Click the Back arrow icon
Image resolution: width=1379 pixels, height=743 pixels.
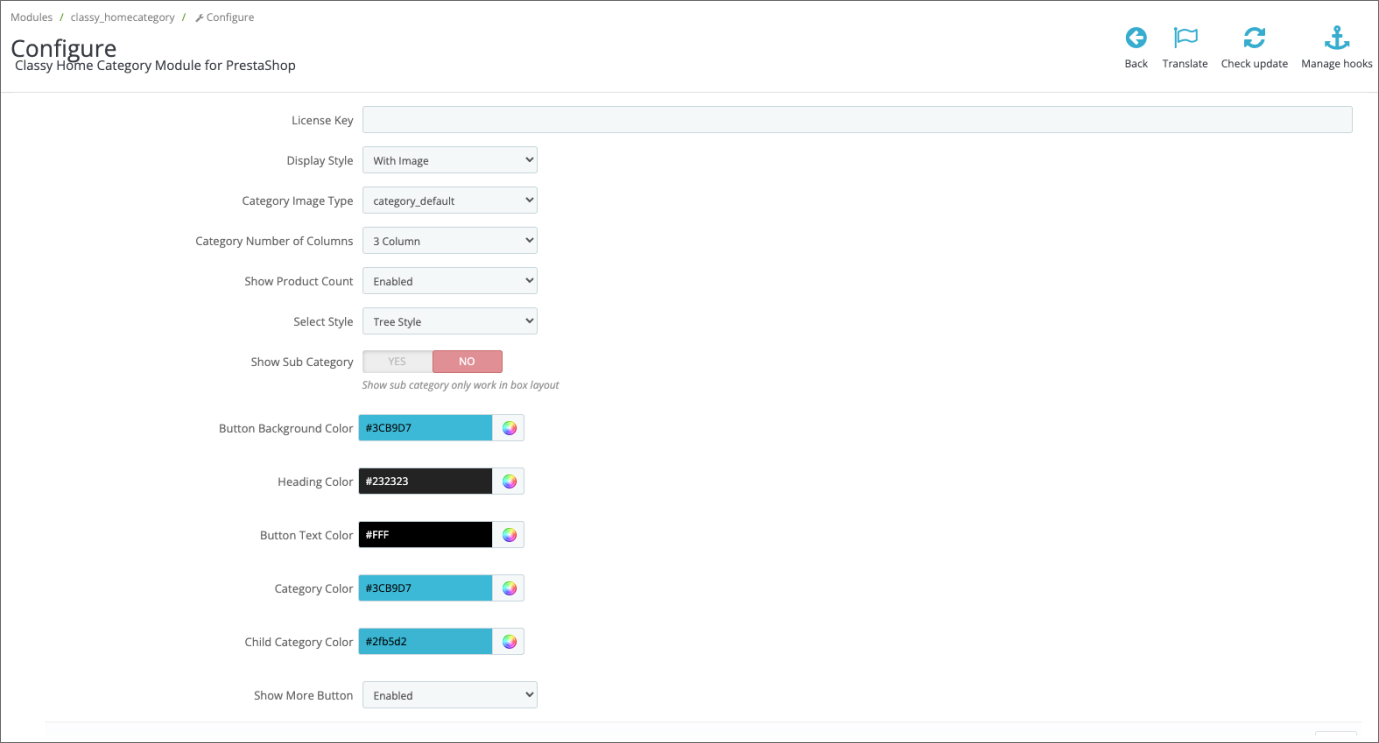pos(1136,38)
